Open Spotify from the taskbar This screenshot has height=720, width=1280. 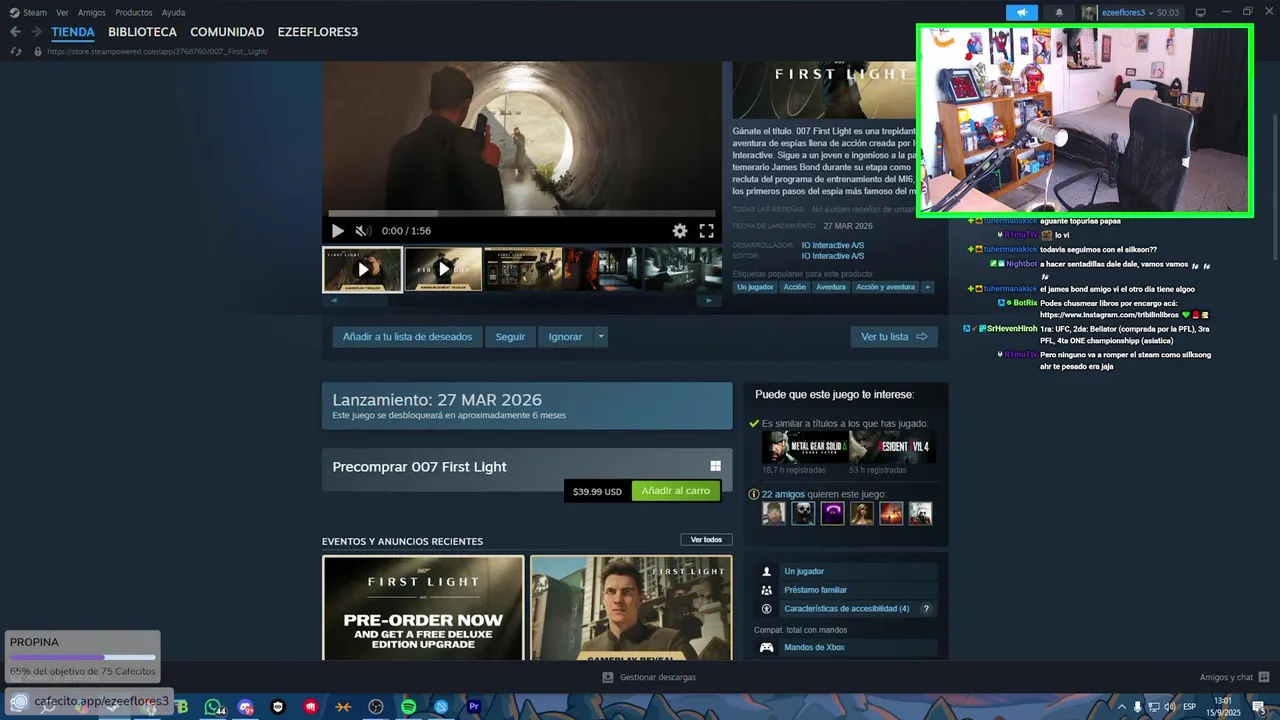(x=408, y=707)
